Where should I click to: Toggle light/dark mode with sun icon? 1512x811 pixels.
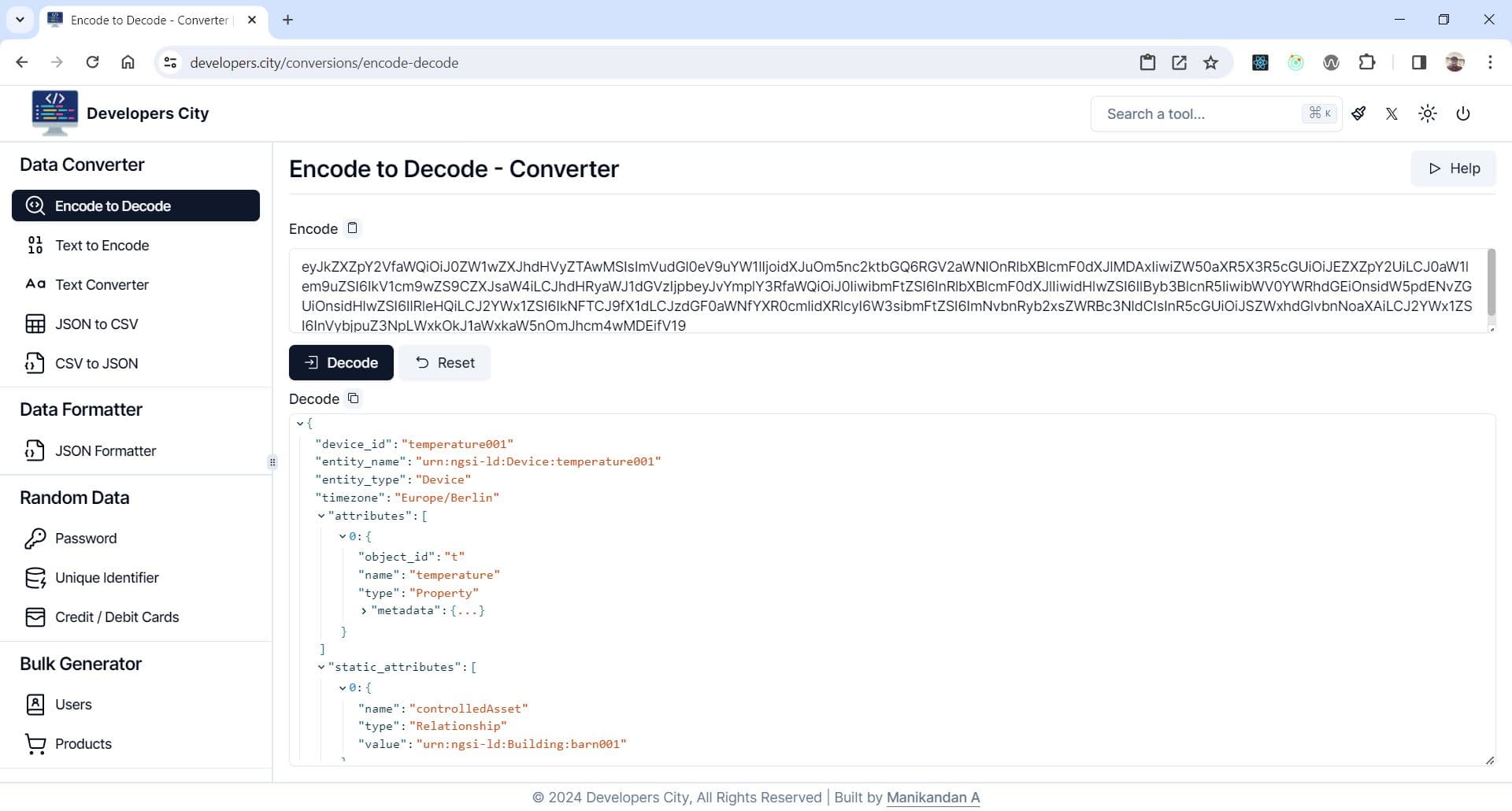(1428, 113)
